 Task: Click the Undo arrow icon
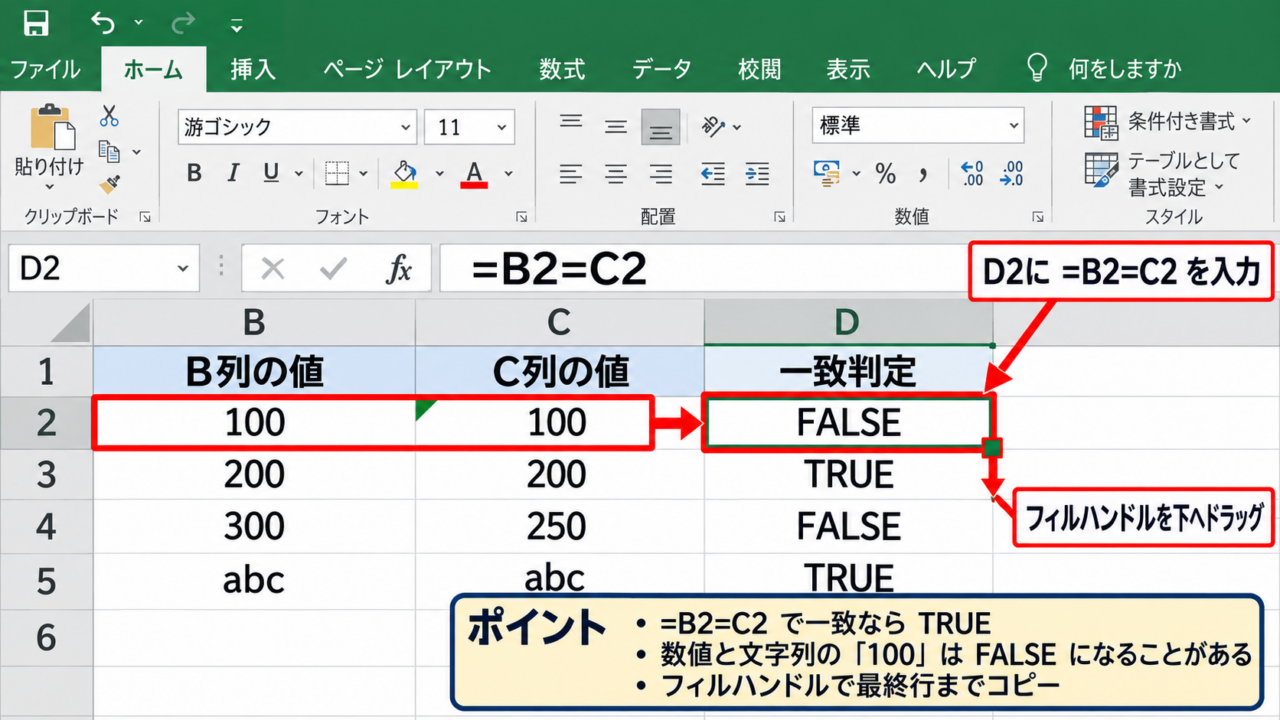104,22
